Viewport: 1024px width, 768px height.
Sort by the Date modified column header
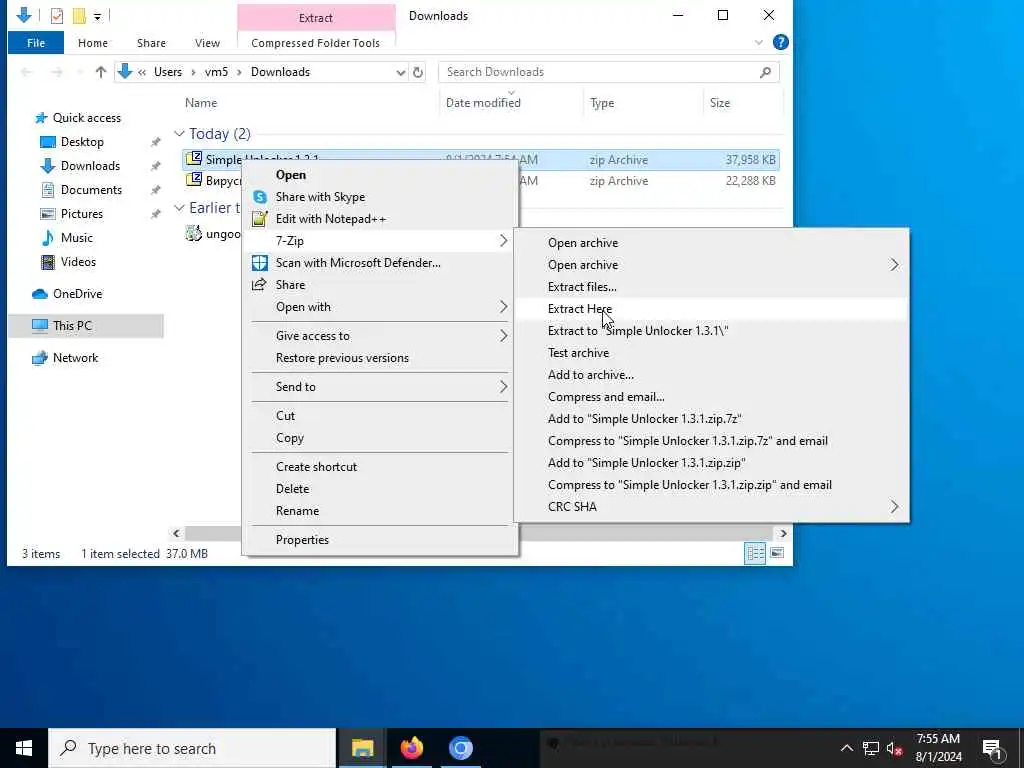[511, 103]
